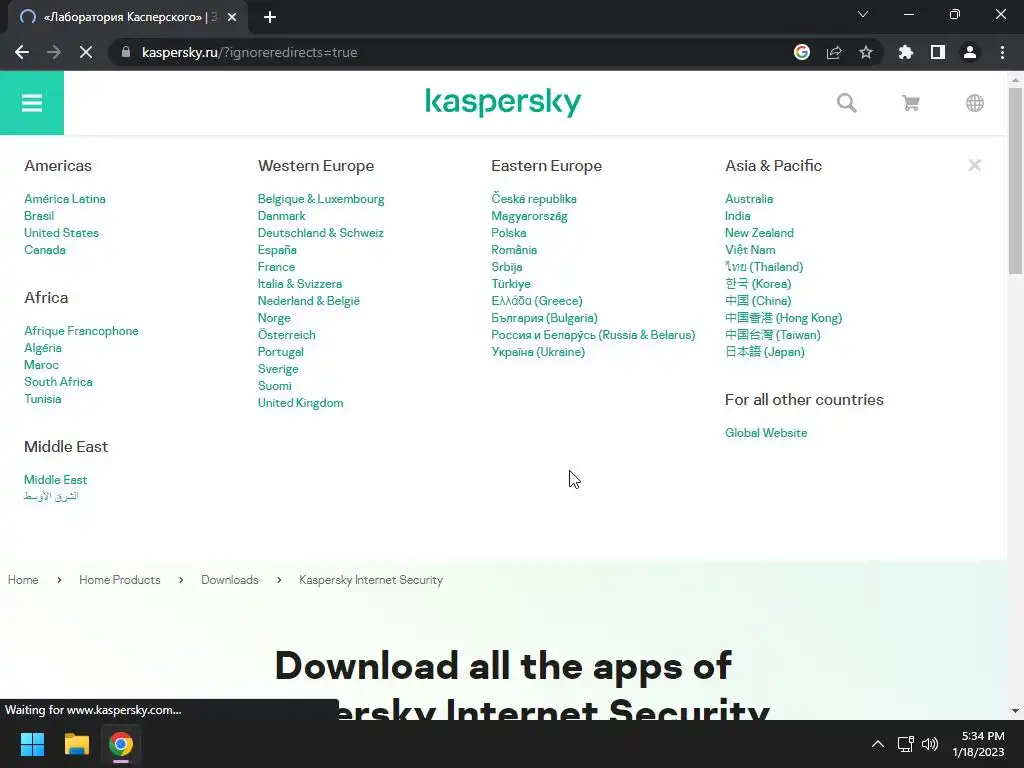Select South Africa region

point(58,381)
